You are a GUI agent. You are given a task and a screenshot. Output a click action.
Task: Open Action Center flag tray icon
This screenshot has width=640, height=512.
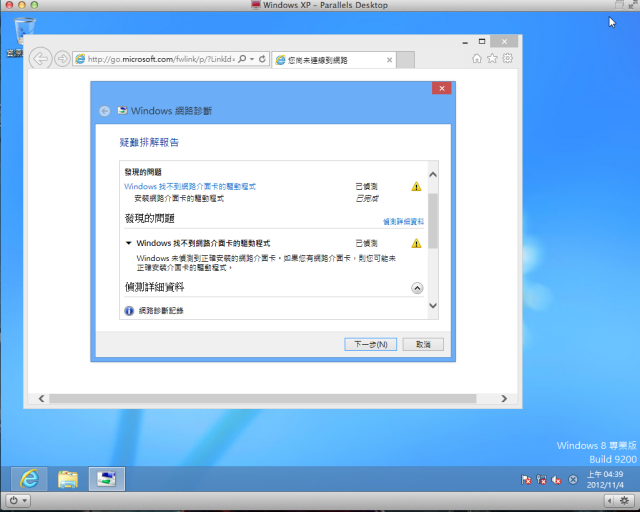pyautogui.click(x=526, y=480)
